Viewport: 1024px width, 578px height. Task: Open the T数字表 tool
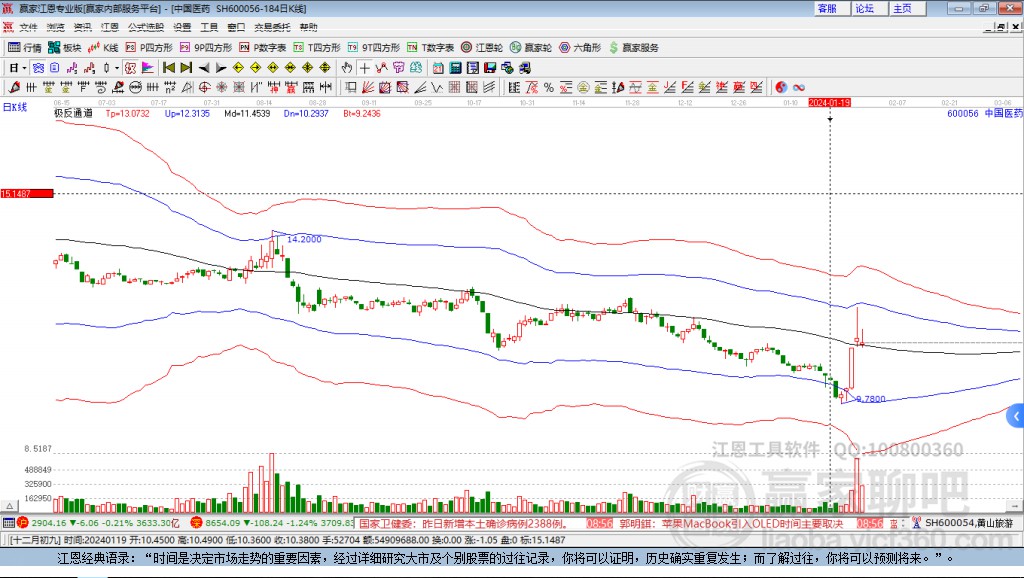click(430, 47)
